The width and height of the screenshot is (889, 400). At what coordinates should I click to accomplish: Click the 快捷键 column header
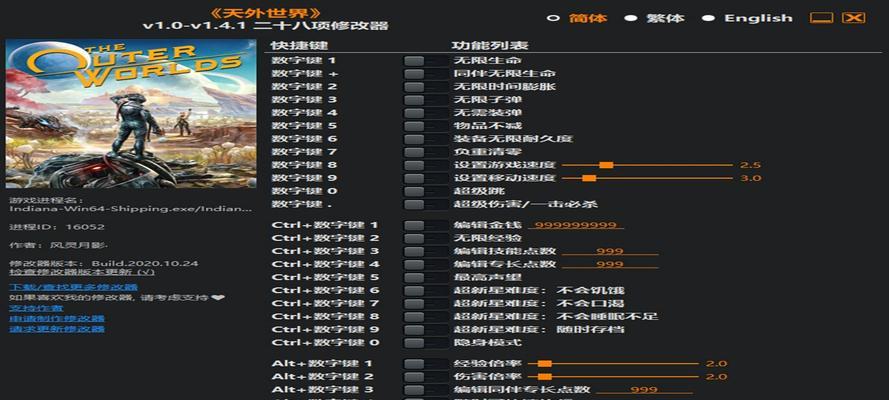pos(299,45)
